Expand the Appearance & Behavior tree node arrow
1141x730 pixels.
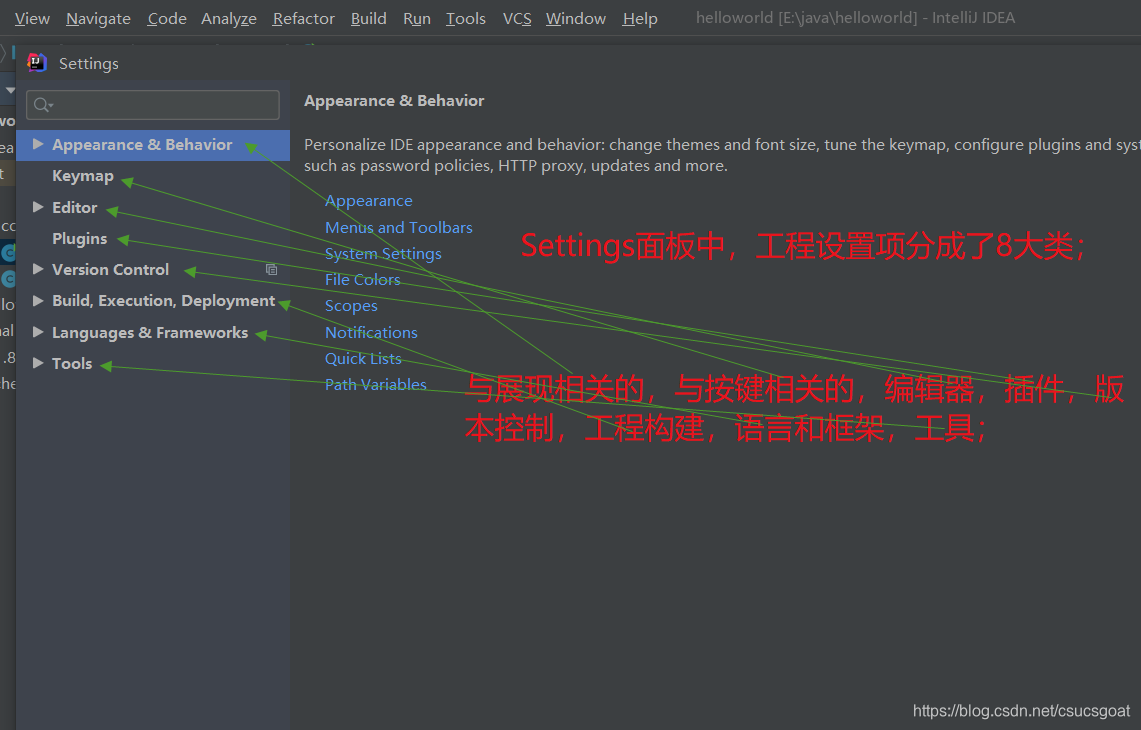coord(38,144)
